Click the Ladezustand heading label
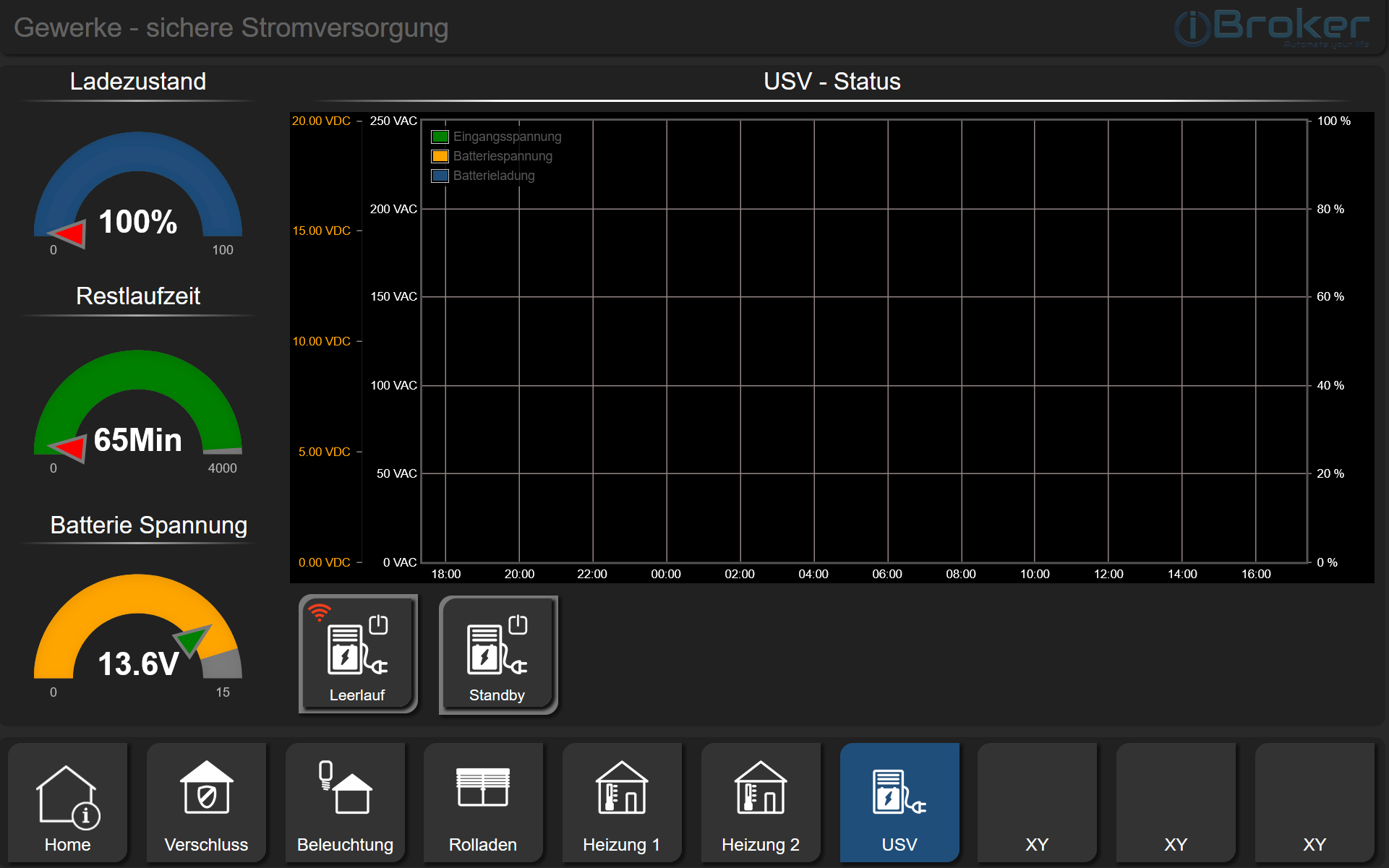Screen dimensions: 1389x868 (138, 82)
